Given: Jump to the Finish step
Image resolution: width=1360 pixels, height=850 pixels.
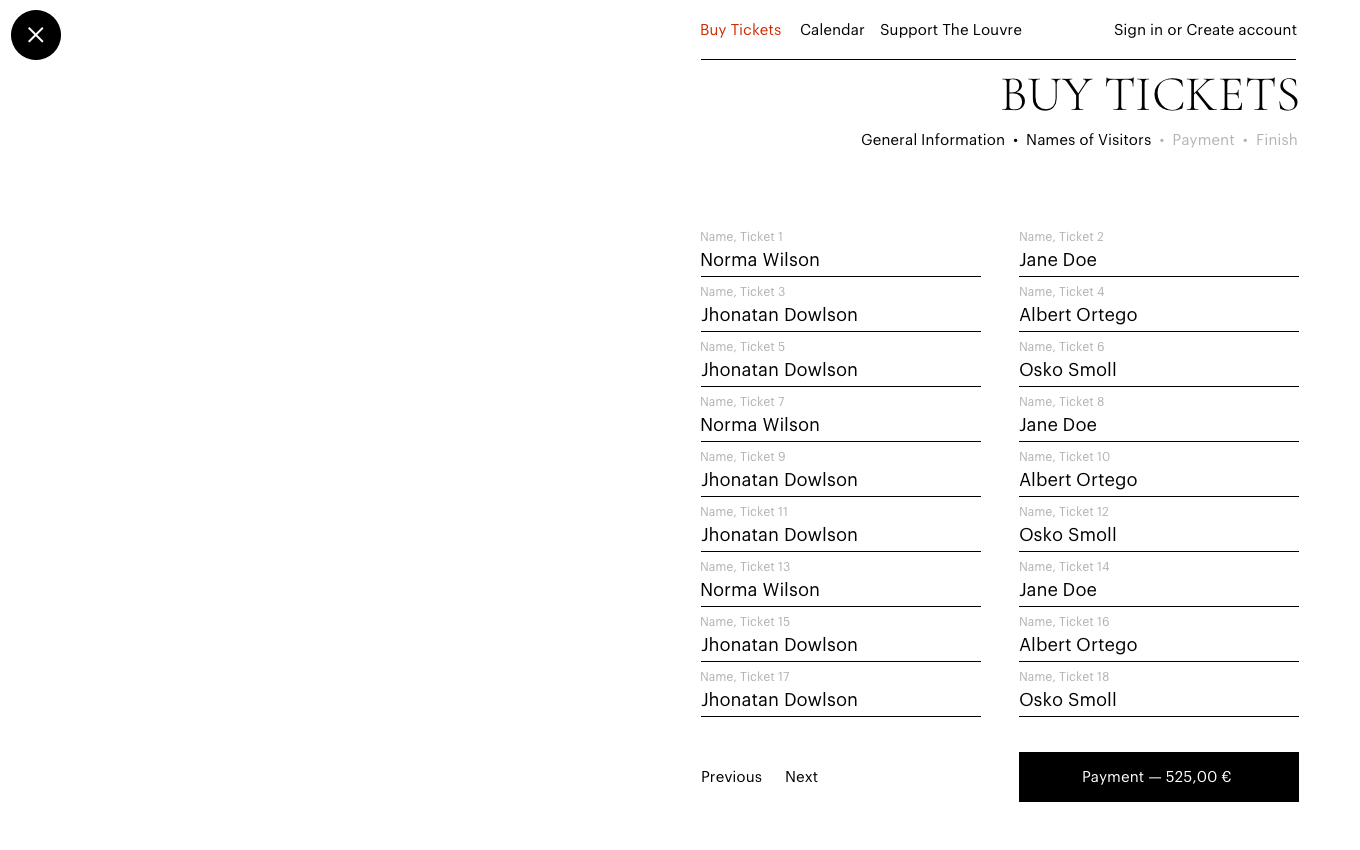Looking at the screenshot, I should pyautogui.click(x=1276, y=140).
